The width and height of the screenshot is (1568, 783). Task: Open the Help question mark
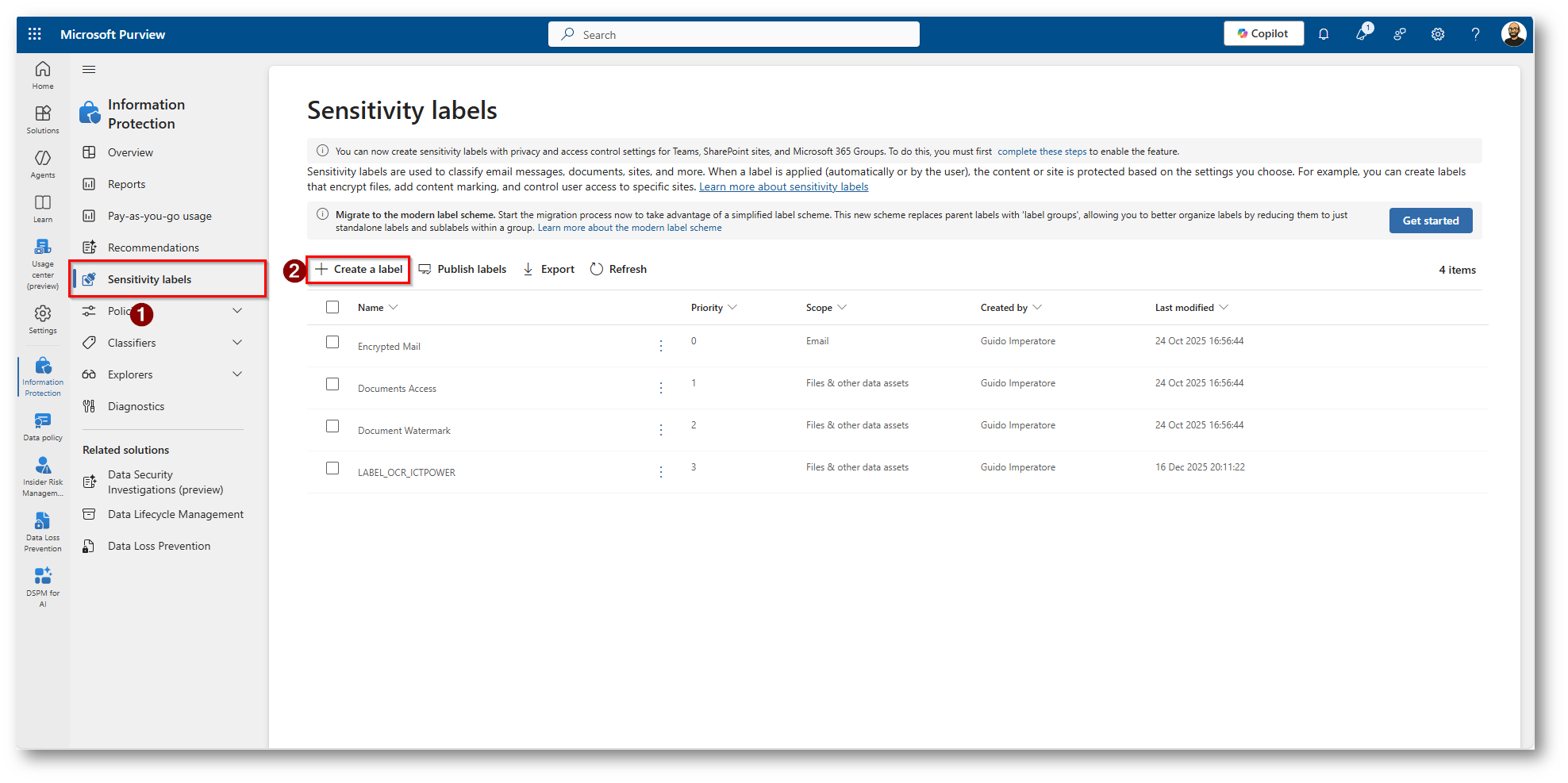click(x=1475, y=34)
